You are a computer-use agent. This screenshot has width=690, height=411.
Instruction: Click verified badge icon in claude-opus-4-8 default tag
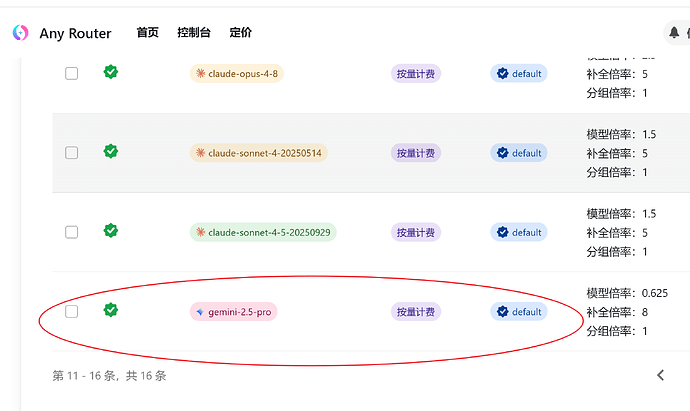503,73
